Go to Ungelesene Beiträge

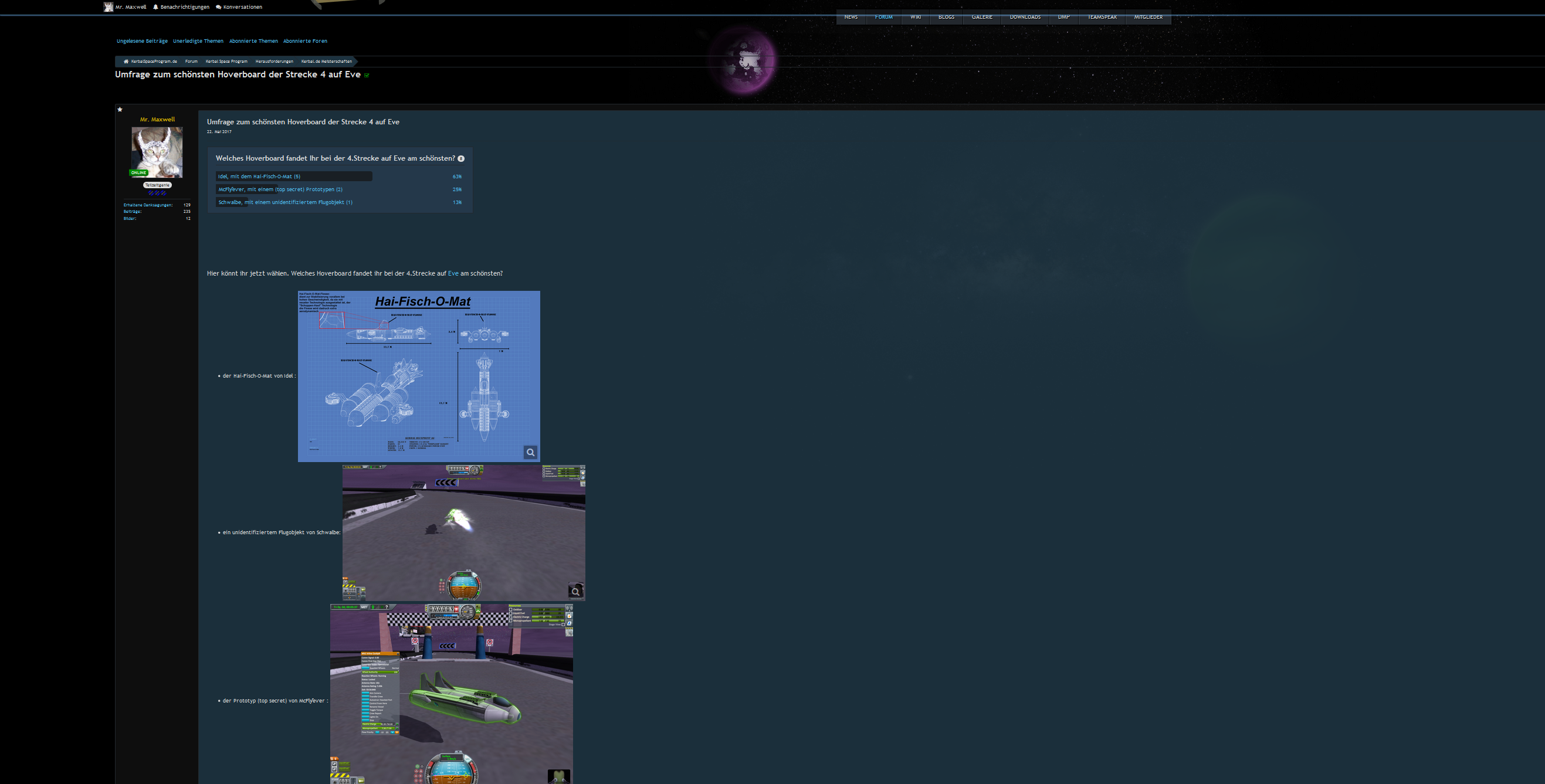click(x=142, y=42)
